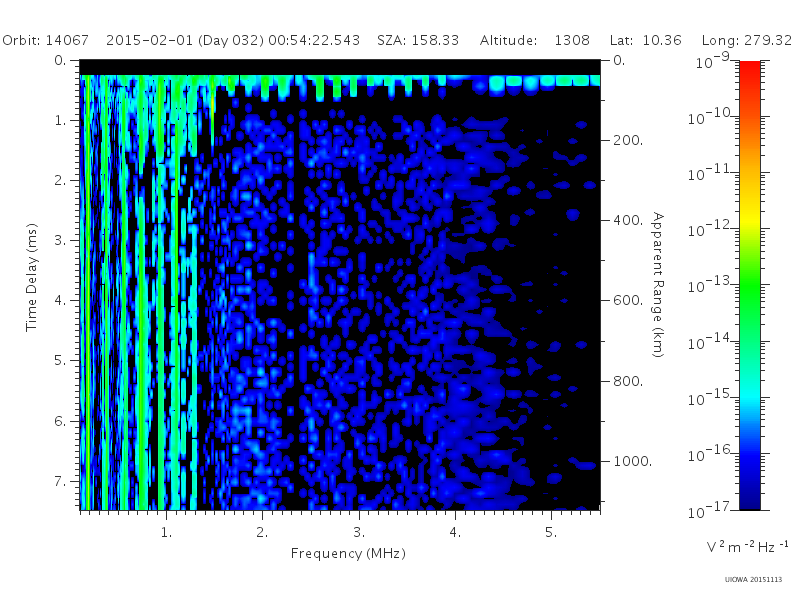Click the time delay tick label '6.'
800x600 pixels.
(x=61, y=421)
